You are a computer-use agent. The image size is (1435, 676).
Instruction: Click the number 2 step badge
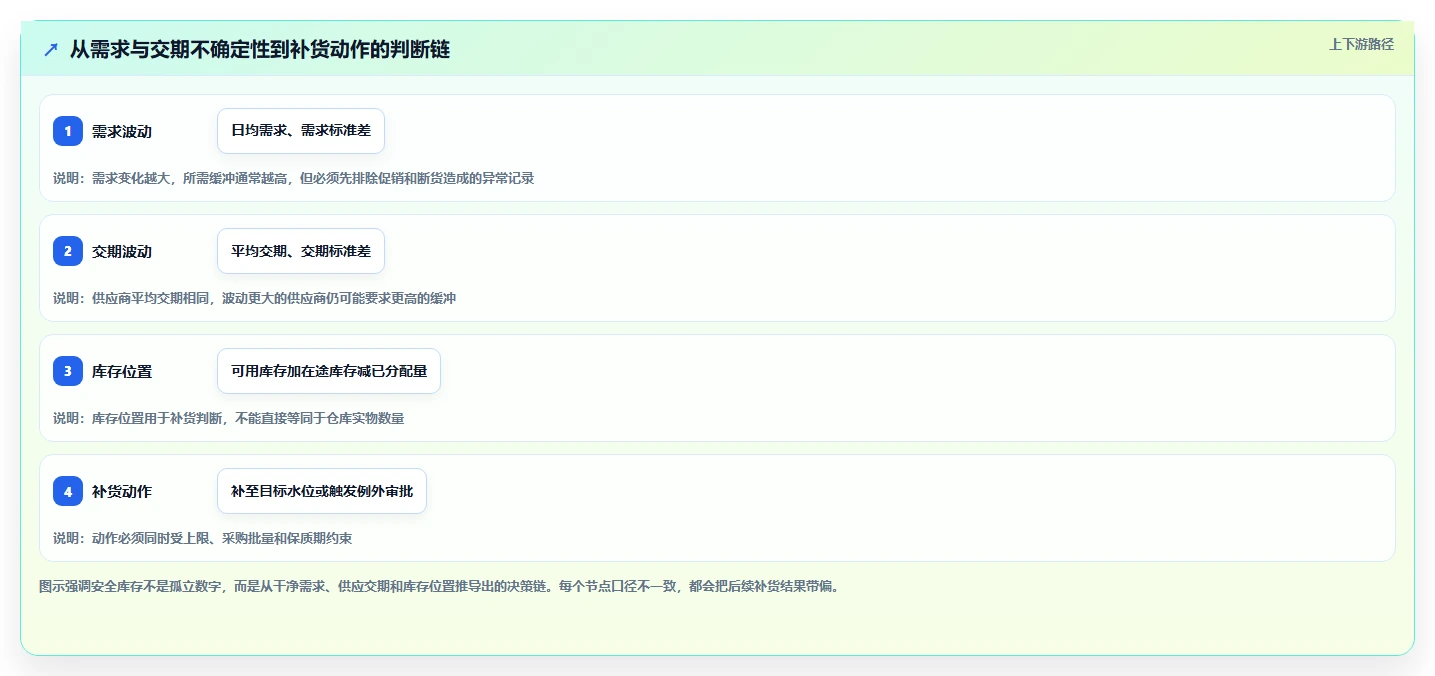tap(68, 251)
